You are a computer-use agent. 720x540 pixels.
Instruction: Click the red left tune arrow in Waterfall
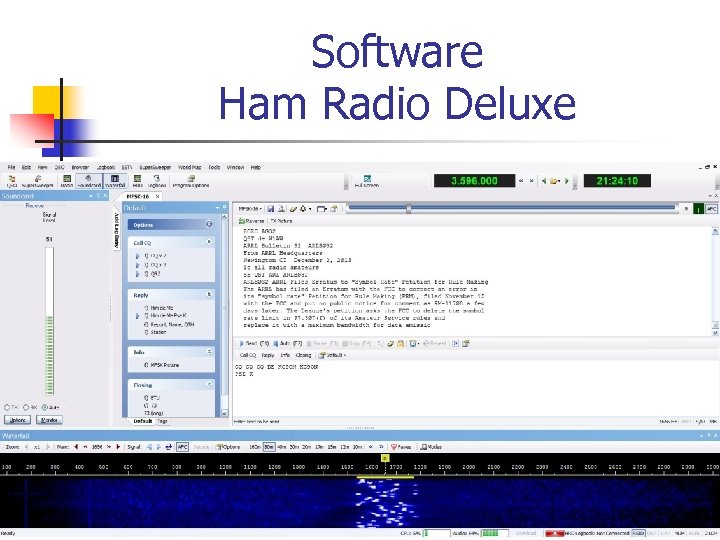click(76, 447)
